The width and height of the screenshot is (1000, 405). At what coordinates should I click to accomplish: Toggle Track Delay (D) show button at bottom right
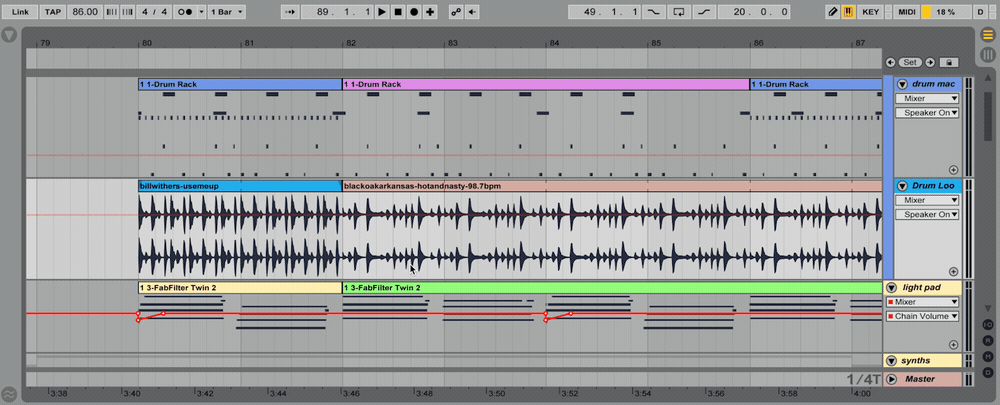point(988,372)
